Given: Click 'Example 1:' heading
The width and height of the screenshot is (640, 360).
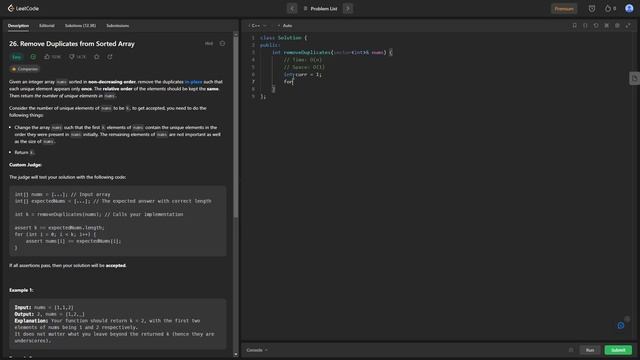Looking at the screenshot, I should coord(21,290).
